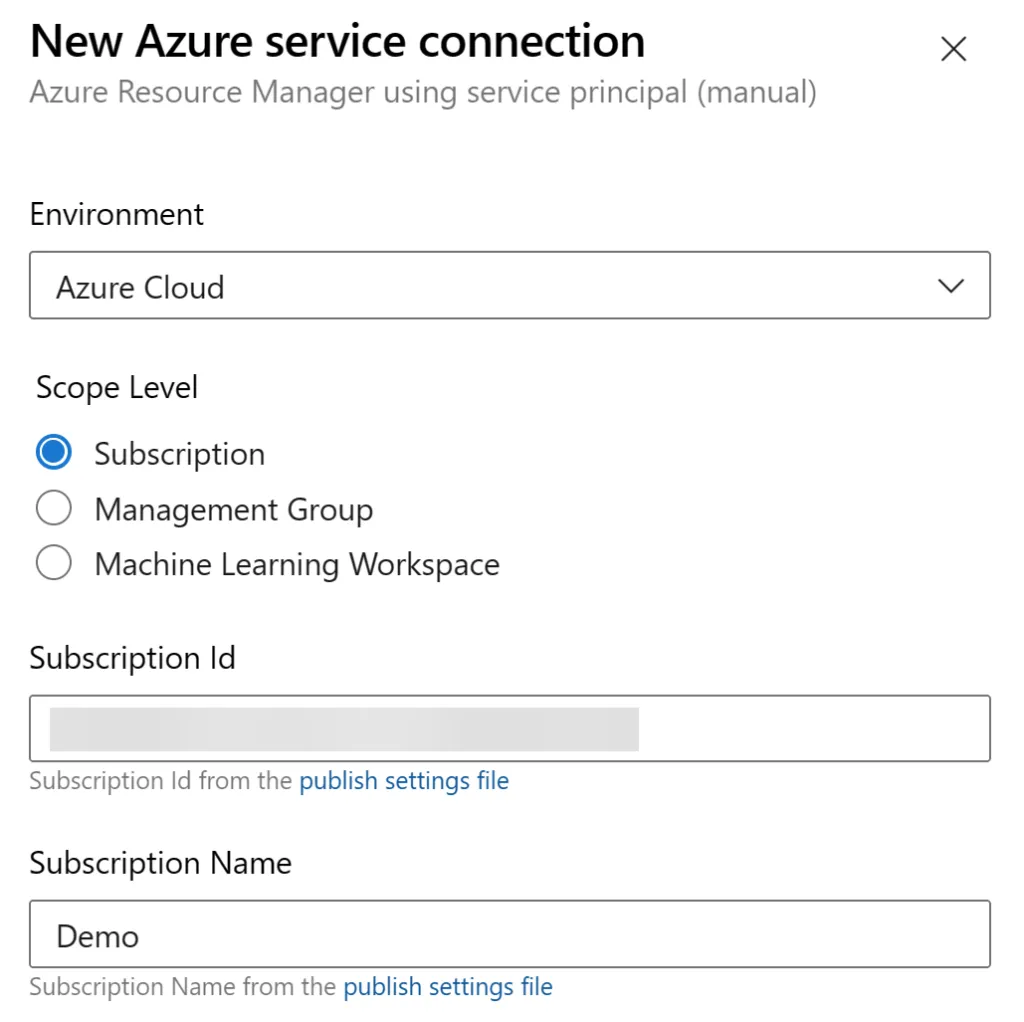
Task: Close the New Azure service connection dialog
Action: pos(952,49)
